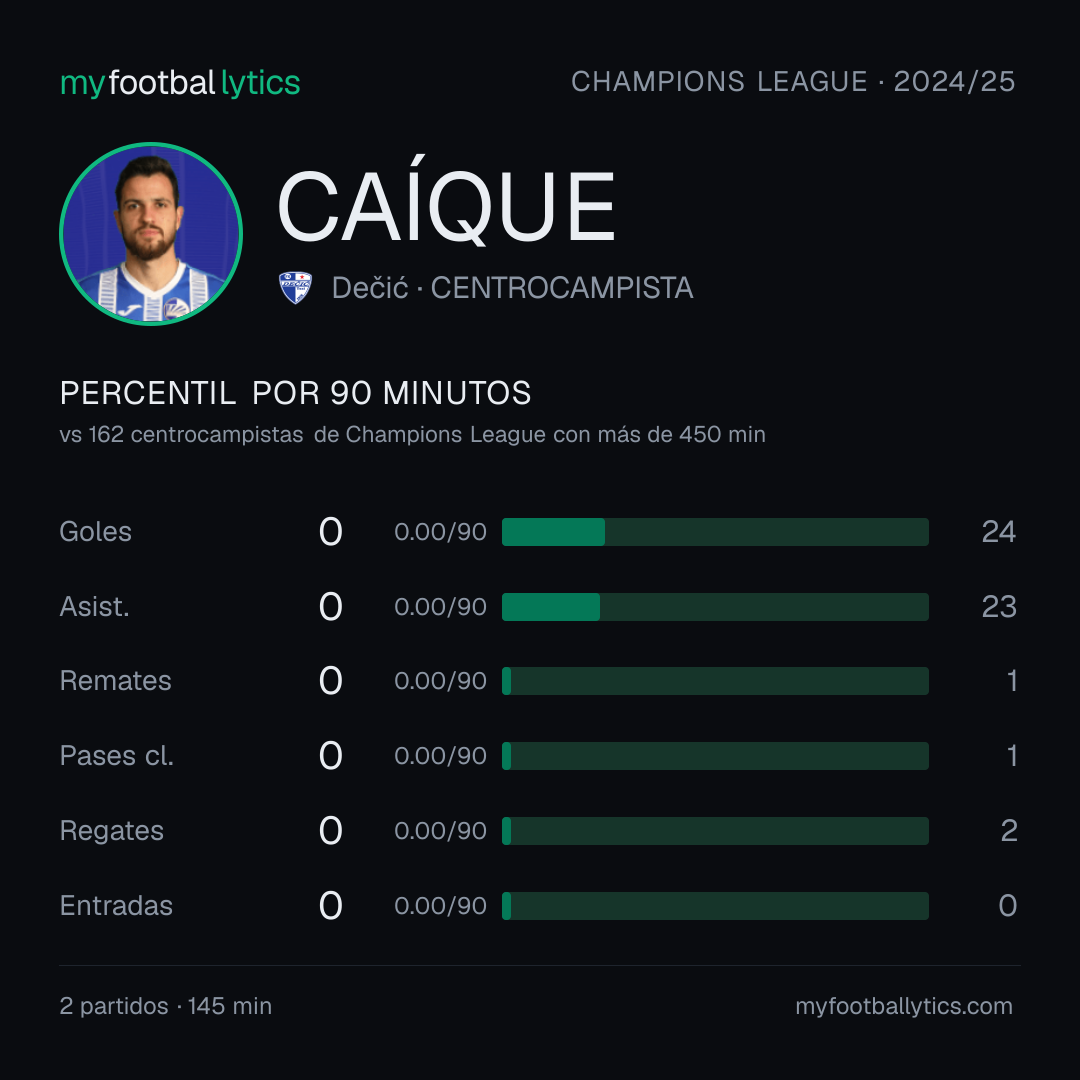Screen dimensions: 1080x1080
Task: Click the Remates percentile bar
Action: pyautogui.click(x=715, y=681)
